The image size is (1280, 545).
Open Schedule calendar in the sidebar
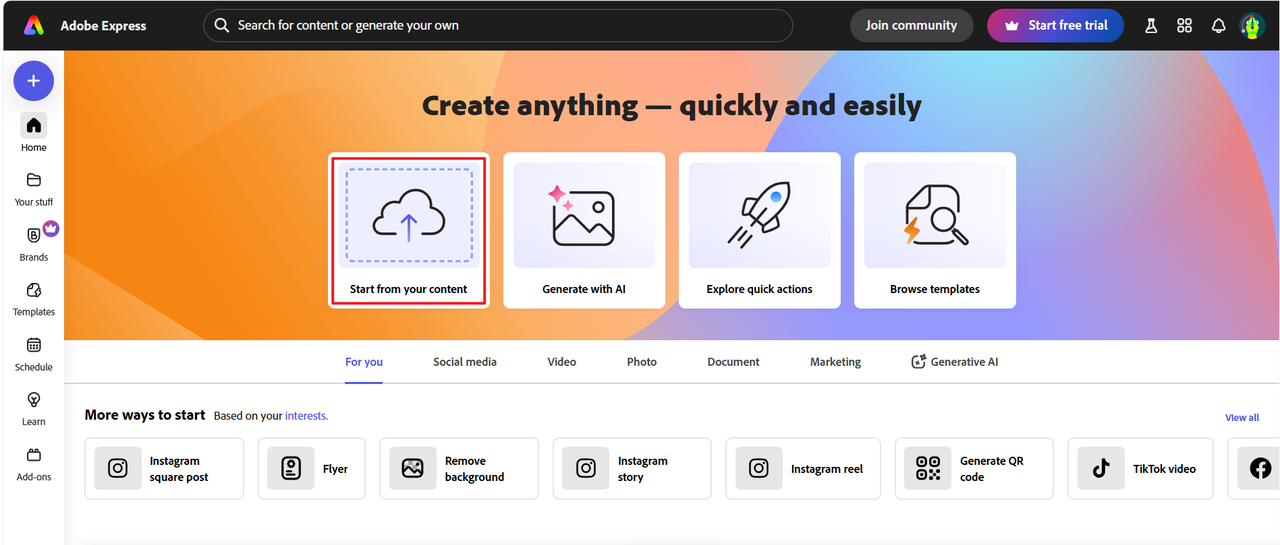[34, 352]
